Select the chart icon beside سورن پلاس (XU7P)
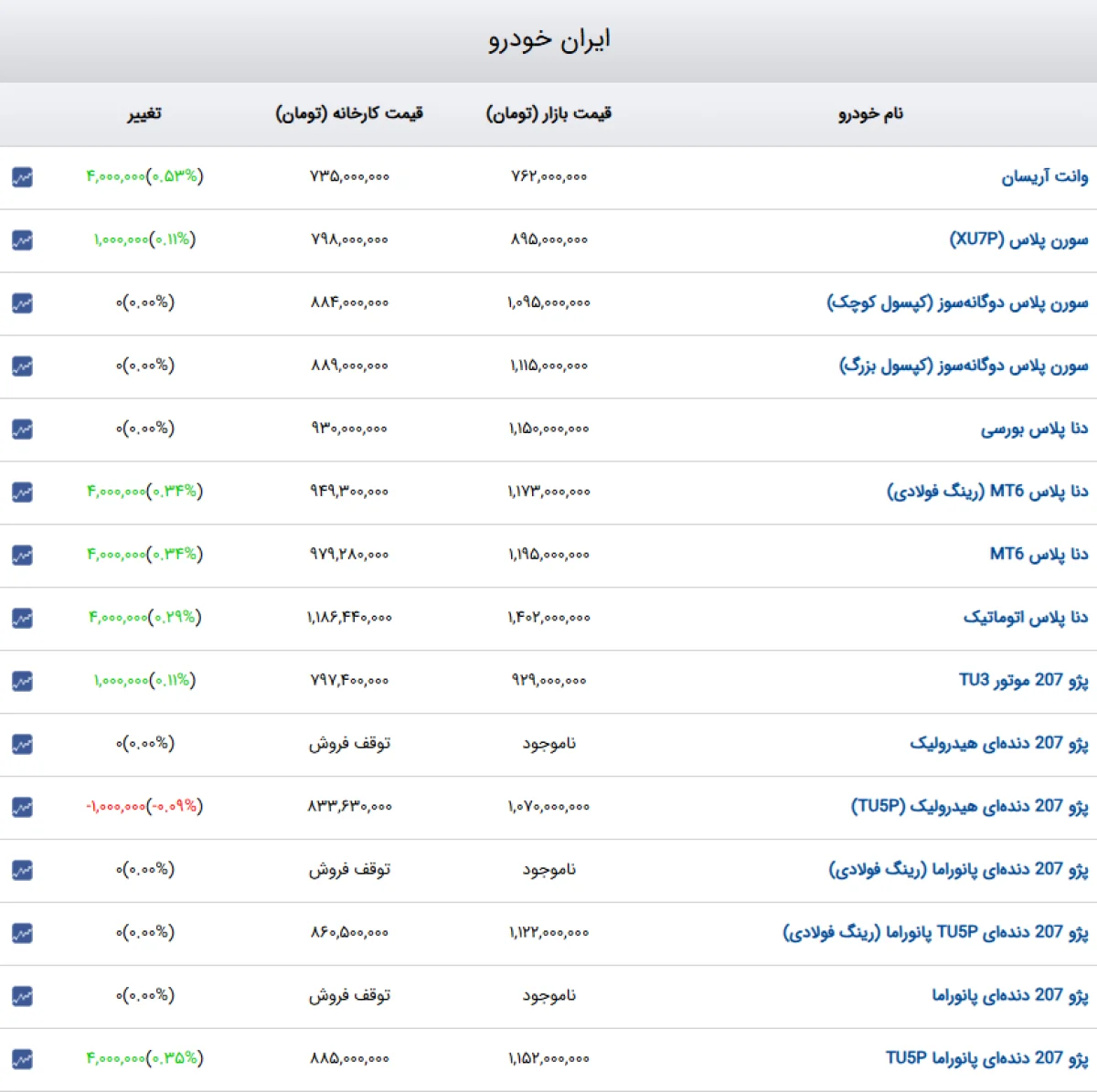Viewport: 1097px width, 1092px height. 23,240
